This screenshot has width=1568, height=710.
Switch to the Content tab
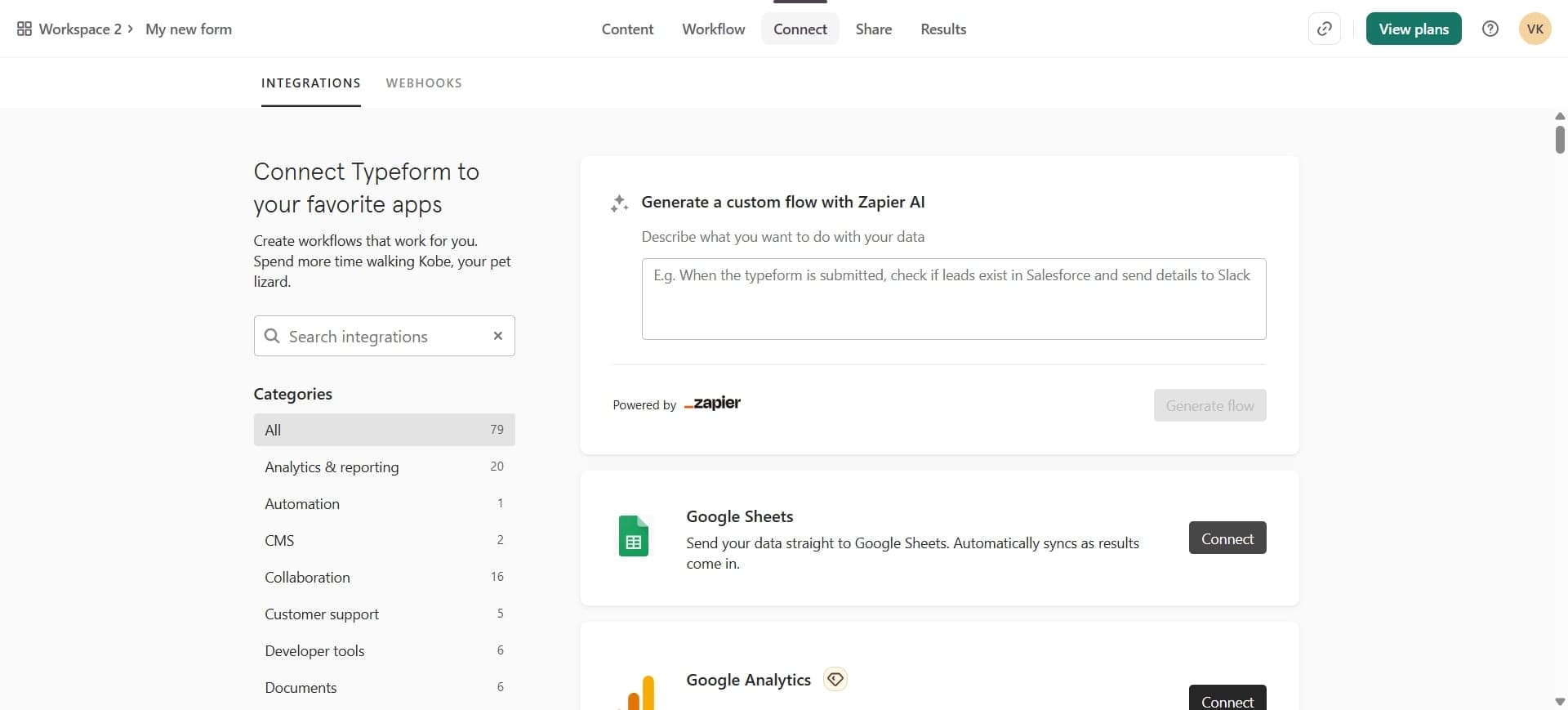627,29
